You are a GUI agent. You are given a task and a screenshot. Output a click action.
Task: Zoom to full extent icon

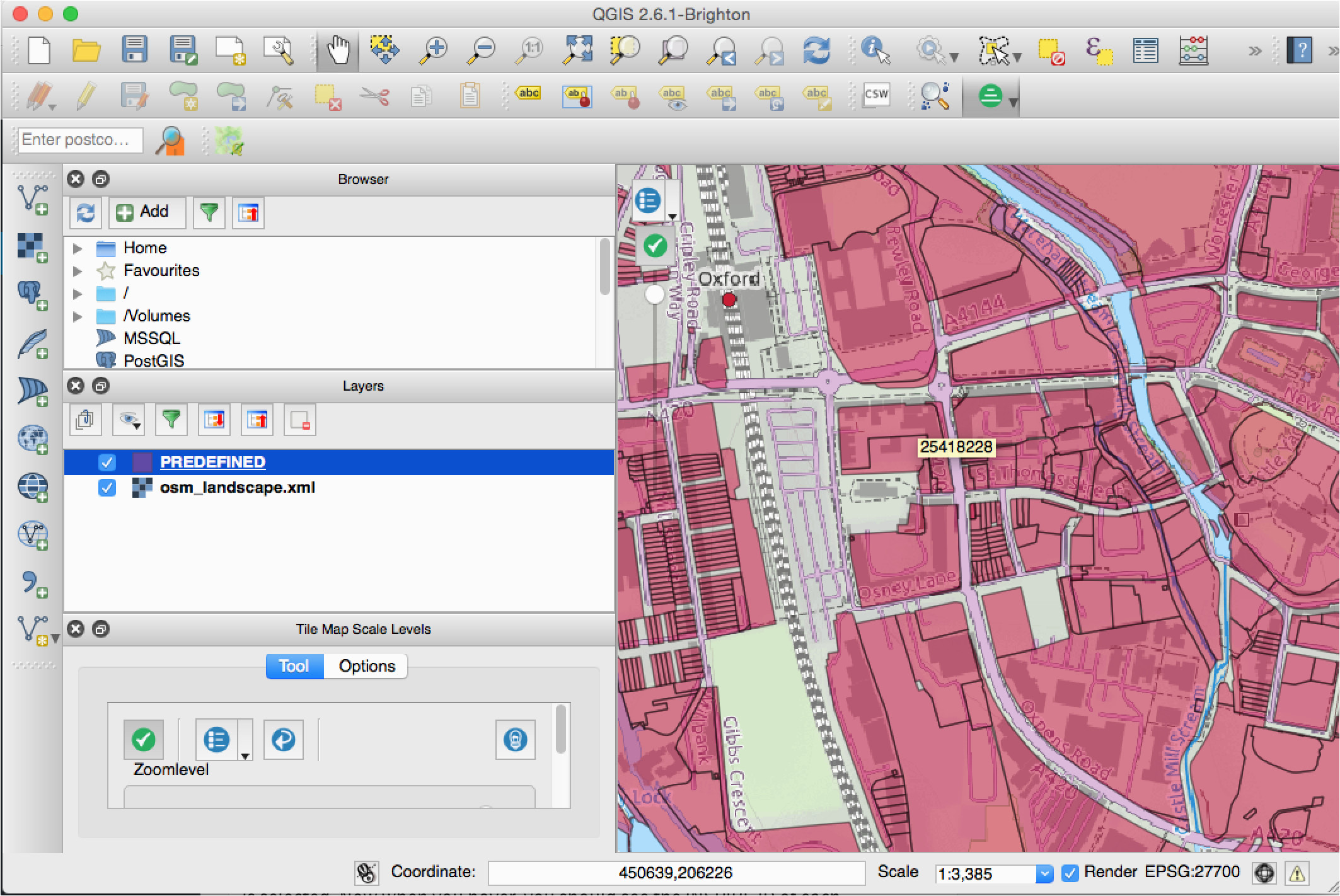[x=578, y=50]
